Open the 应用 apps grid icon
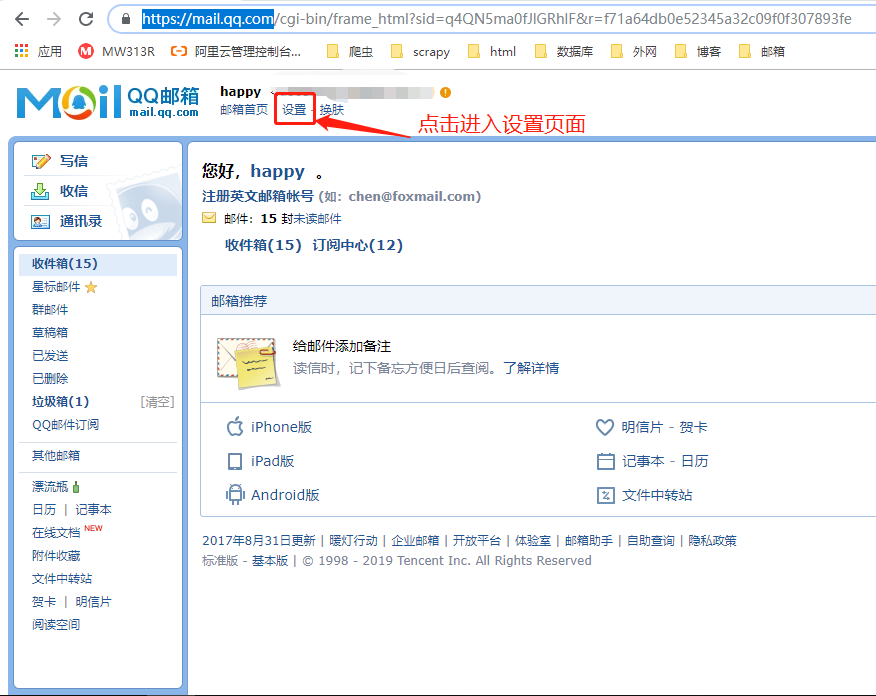Image resolution: width=876 pixels, height=696 pixels. click(x=21, y=51)
